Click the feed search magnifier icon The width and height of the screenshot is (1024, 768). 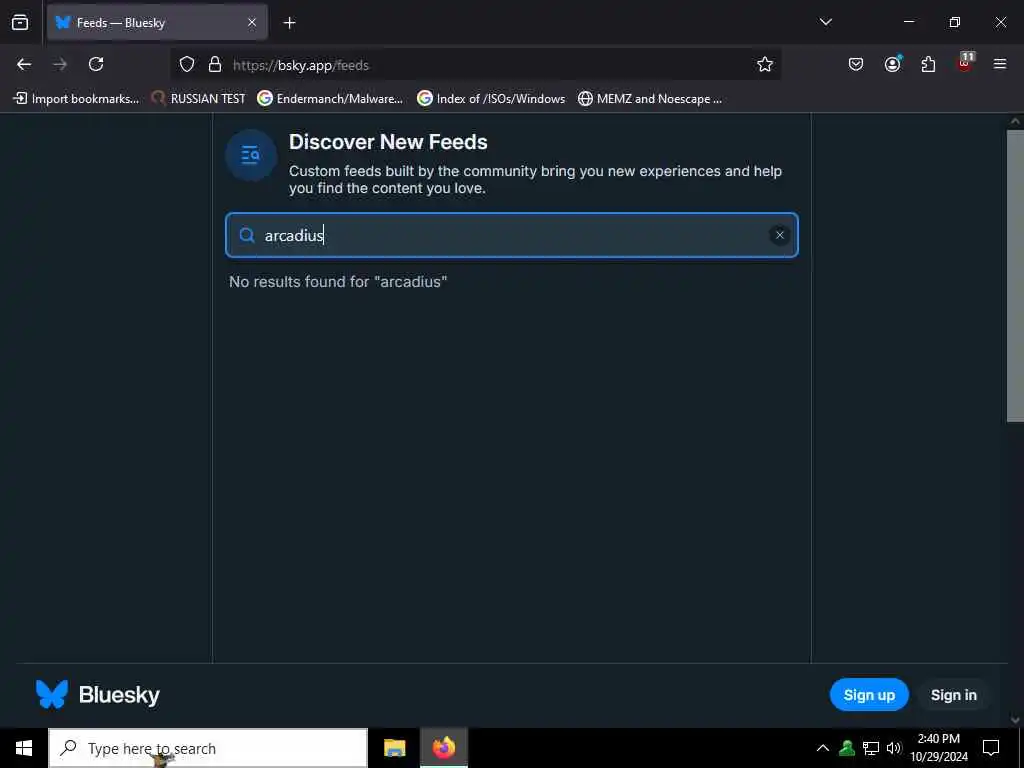coord(247,235)
